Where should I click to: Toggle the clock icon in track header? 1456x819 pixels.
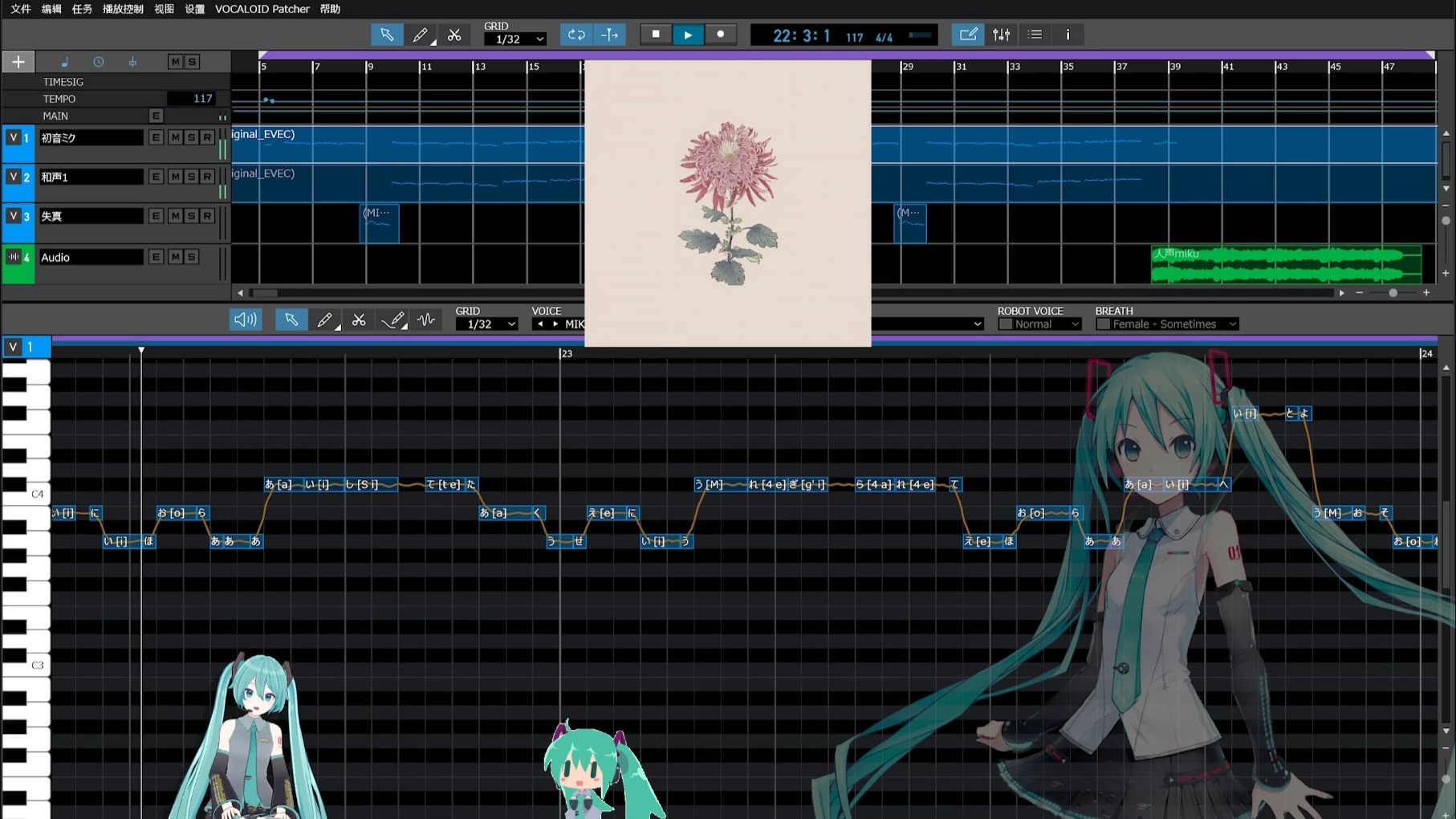98,62
